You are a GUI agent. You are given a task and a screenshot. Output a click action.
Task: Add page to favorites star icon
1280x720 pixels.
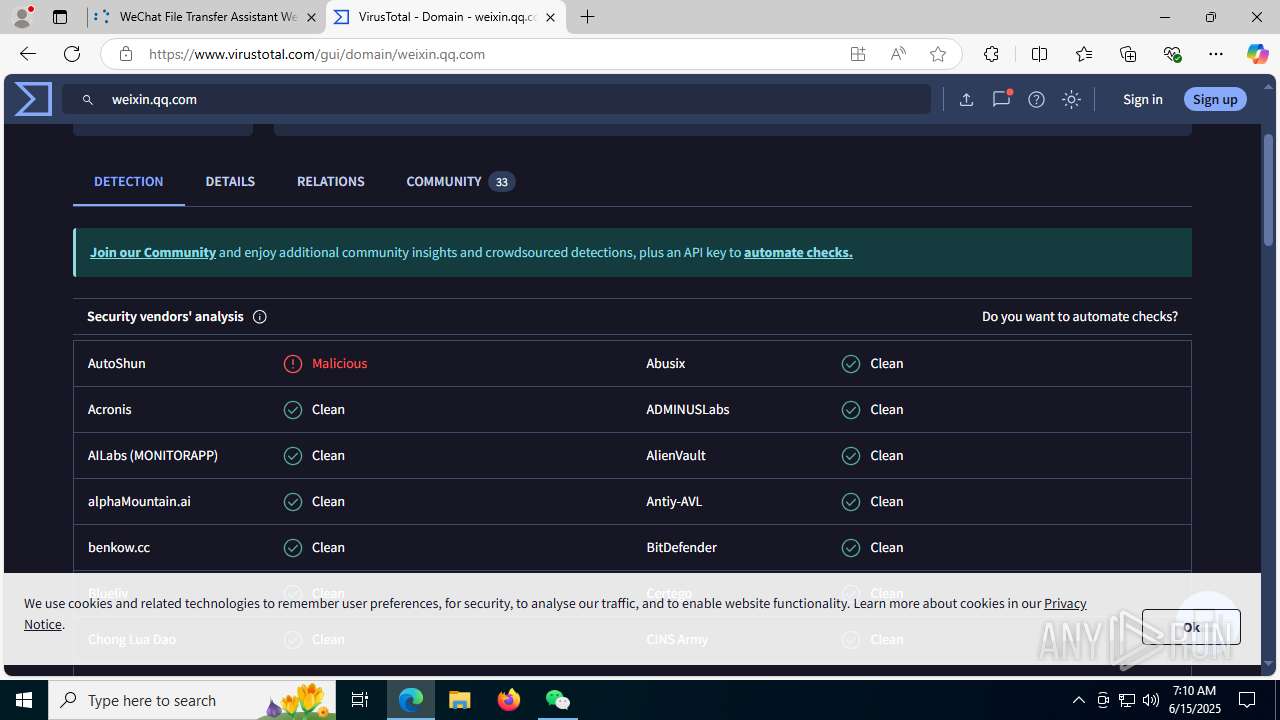[x=938, y=54]
